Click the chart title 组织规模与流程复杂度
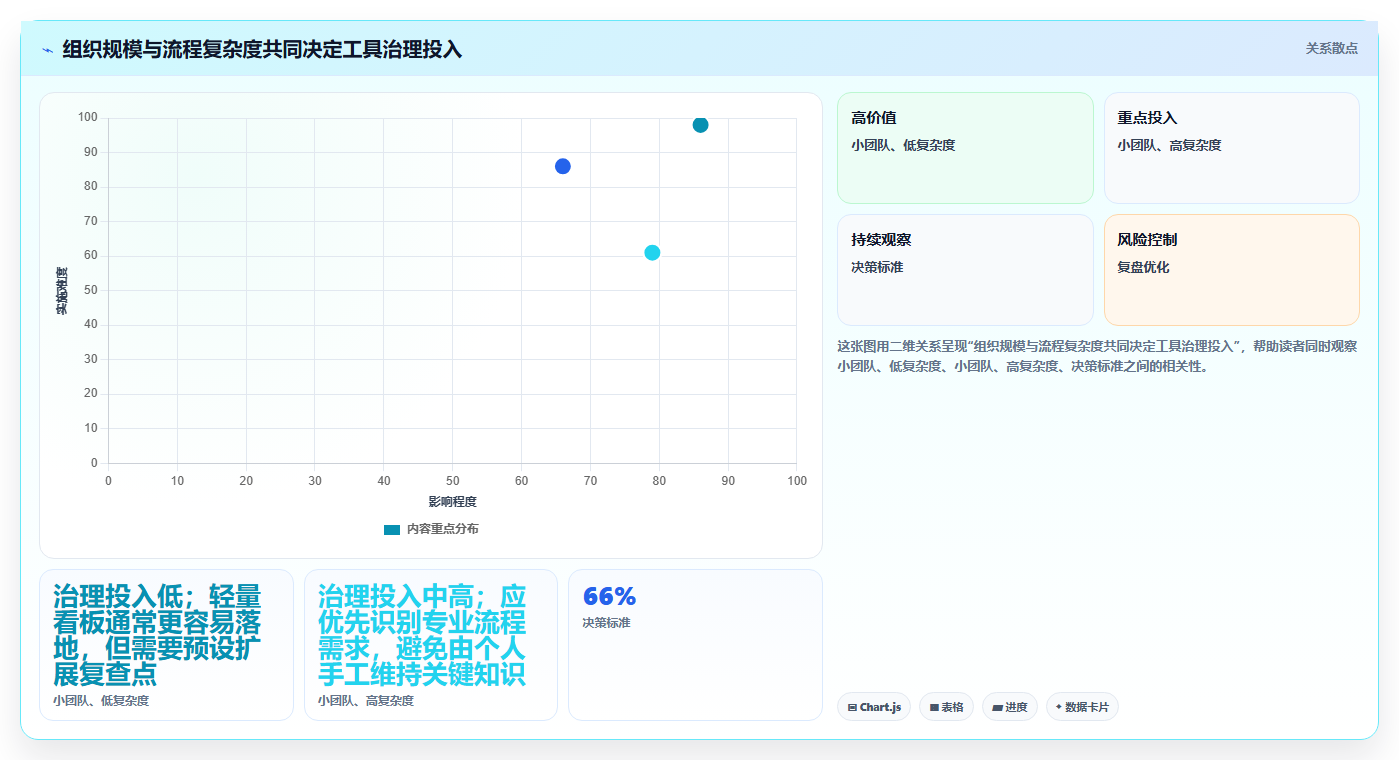Screen dimensions: 1399x760 pos(262,49)
